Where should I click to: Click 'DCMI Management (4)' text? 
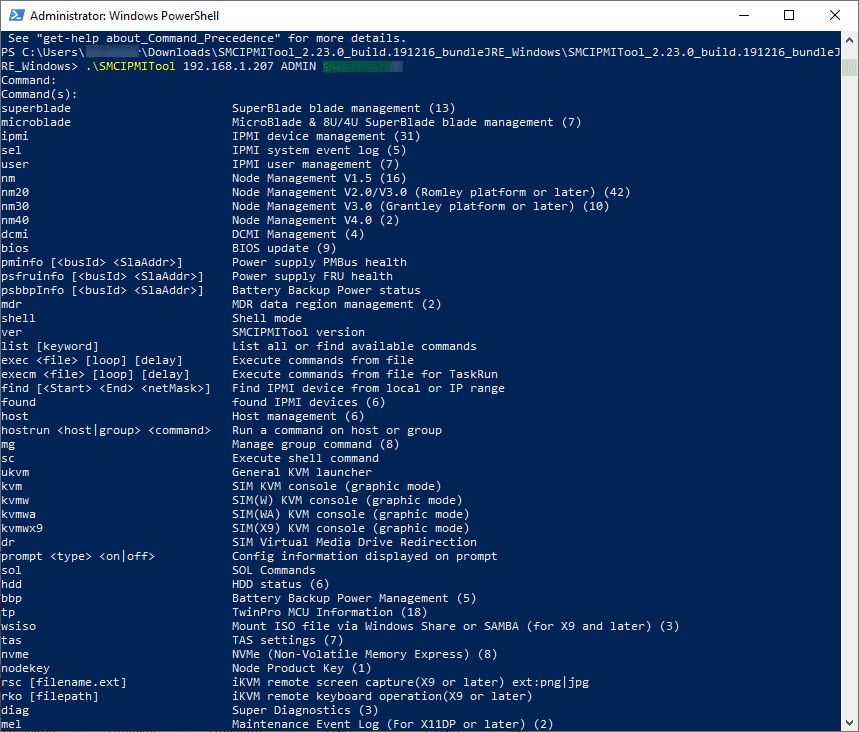click(298, 235)
